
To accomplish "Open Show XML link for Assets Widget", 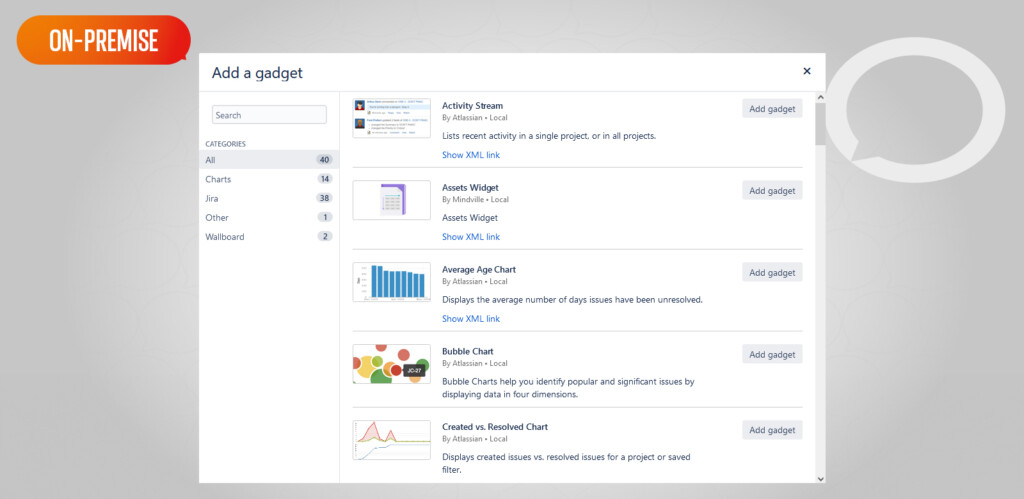I will 471,237.
